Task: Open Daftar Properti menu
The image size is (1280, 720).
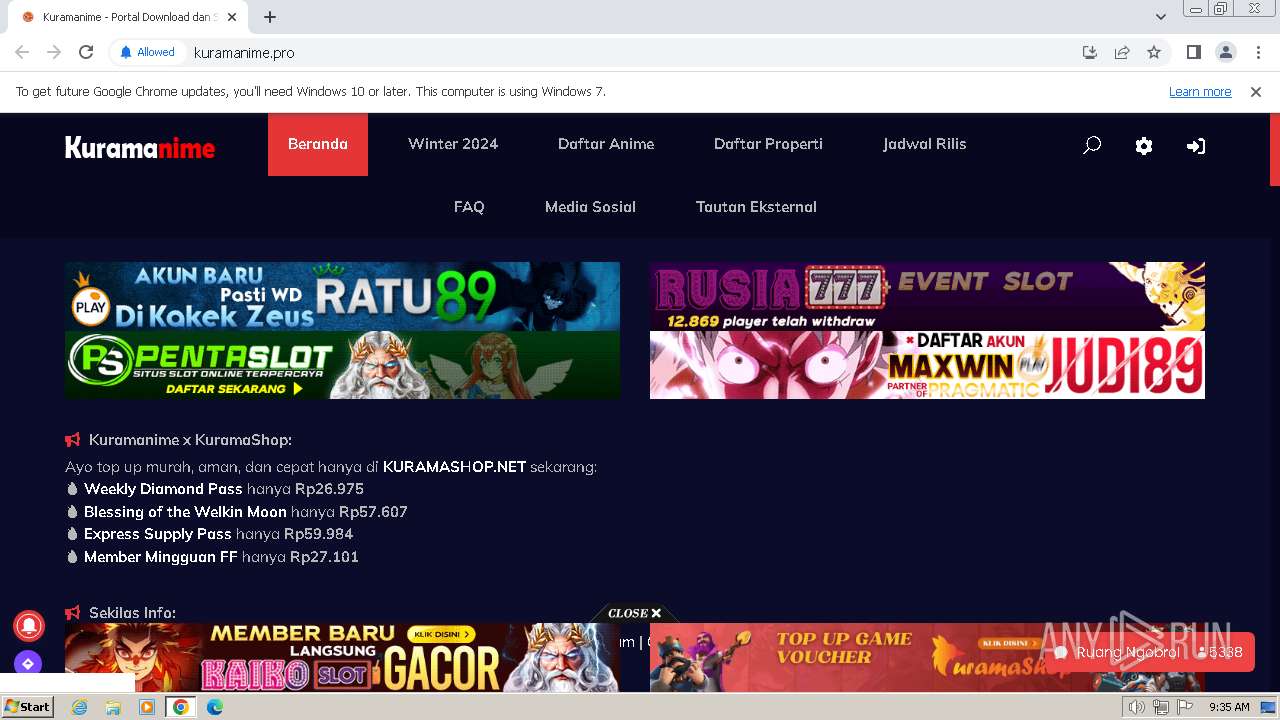Action: (x=768, y=144)
